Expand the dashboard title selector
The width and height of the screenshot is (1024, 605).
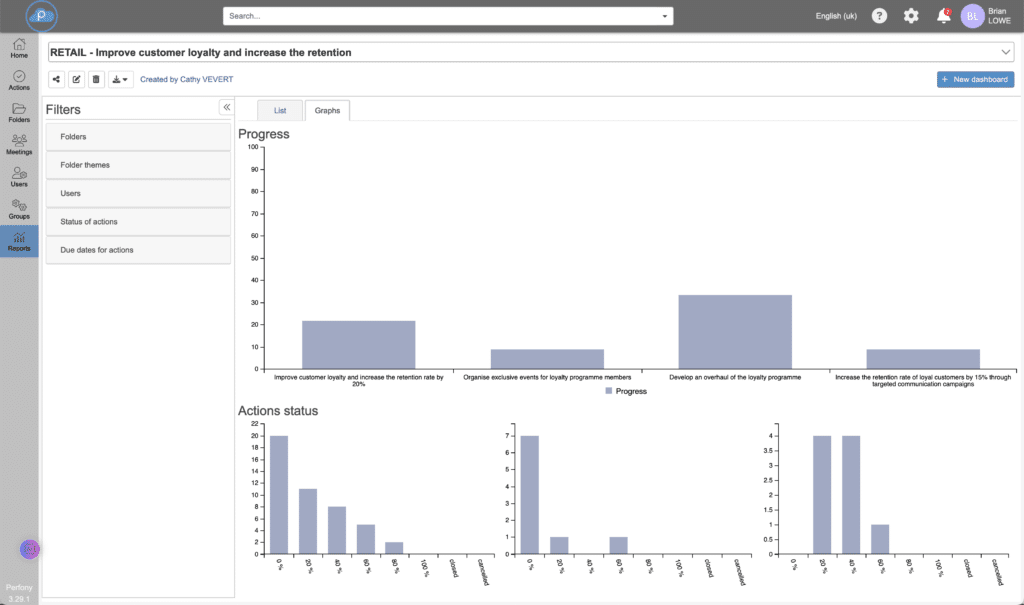[1005, 52]
